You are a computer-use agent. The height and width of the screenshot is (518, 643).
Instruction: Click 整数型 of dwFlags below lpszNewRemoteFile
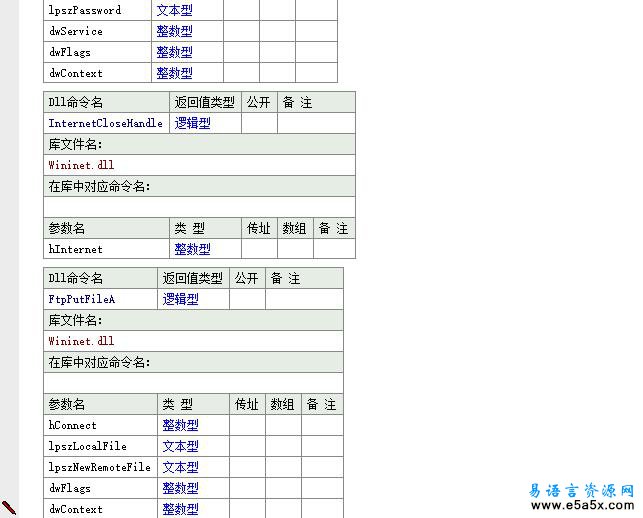click(180, 488)
